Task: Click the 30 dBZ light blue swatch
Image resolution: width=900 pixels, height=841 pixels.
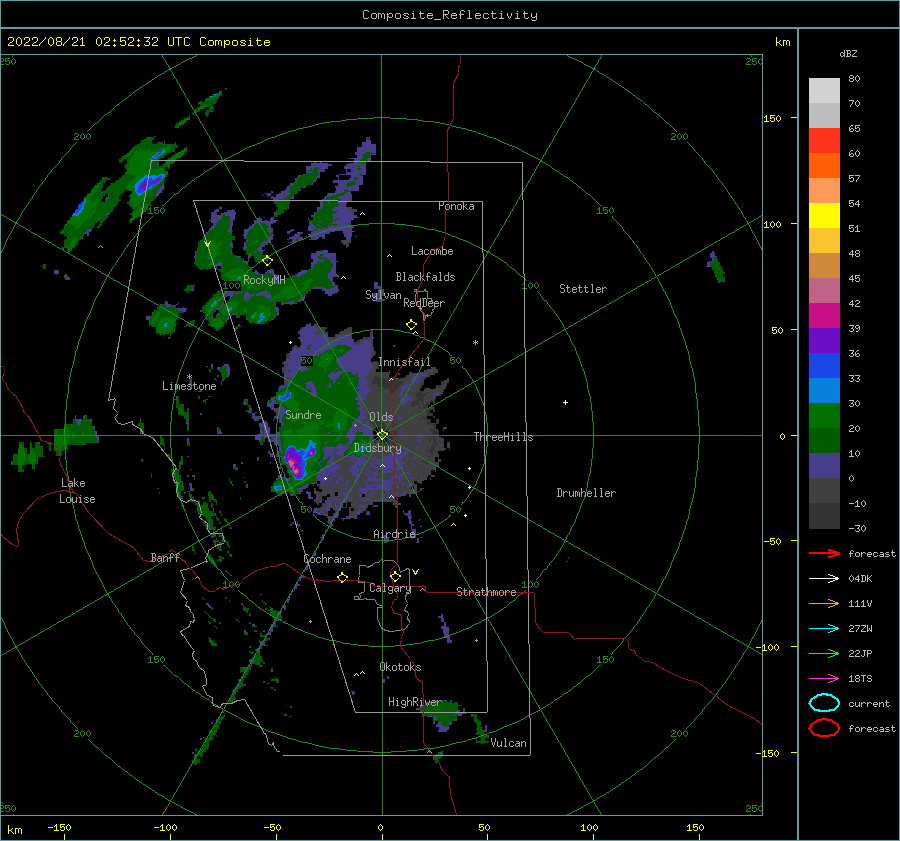Action: click(x=824, y=390)
